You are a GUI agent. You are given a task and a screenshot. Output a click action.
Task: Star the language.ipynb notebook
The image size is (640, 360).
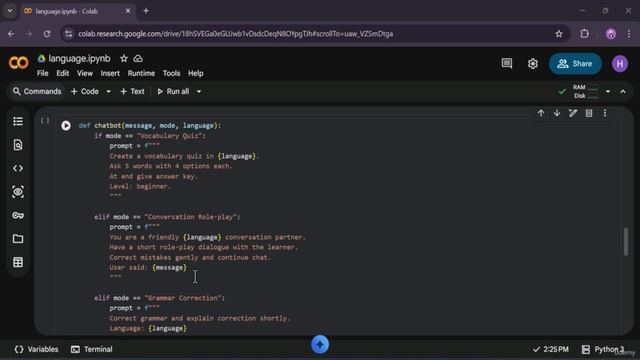point(124,59)
